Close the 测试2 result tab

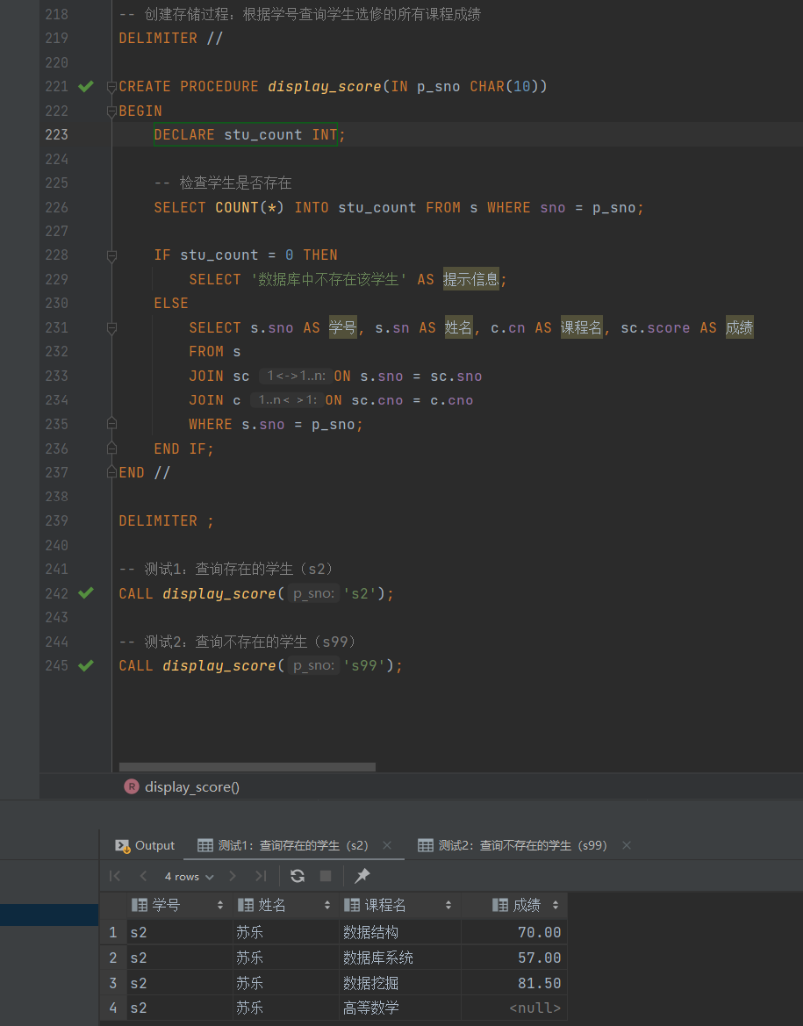click(x=626, y=845)
